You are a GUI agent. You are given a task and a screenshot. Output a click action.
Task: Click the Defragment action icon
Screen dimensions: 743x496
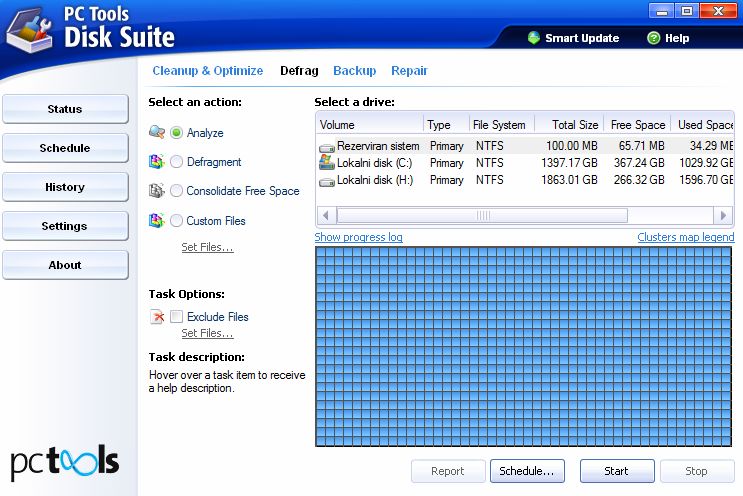tap(157, 162)
